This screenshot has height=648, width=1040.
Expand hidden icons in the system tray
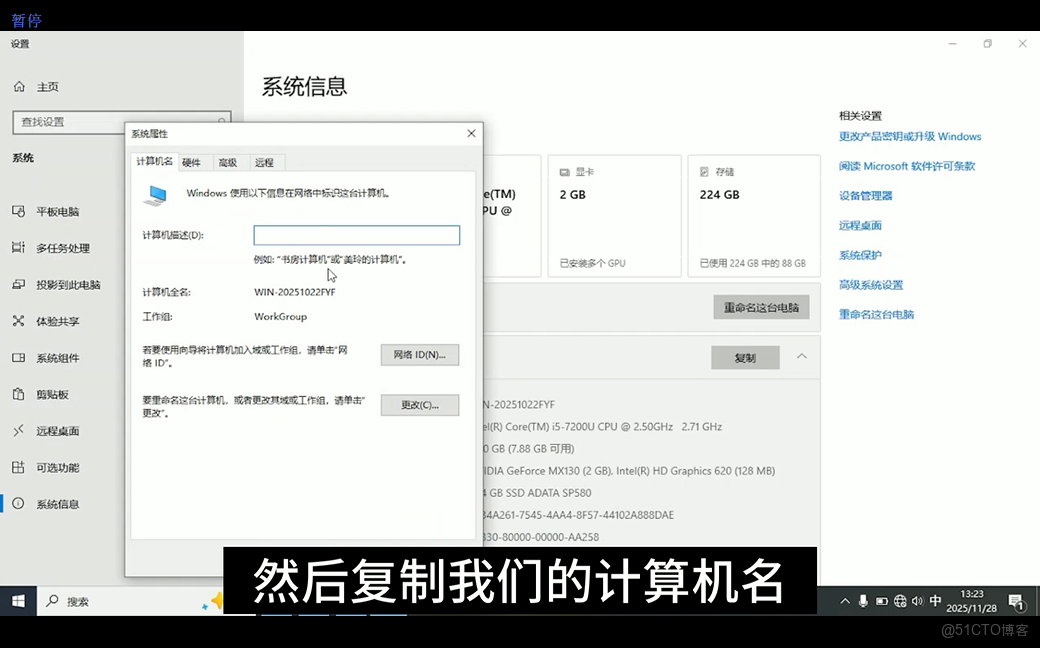pos(844,600)
